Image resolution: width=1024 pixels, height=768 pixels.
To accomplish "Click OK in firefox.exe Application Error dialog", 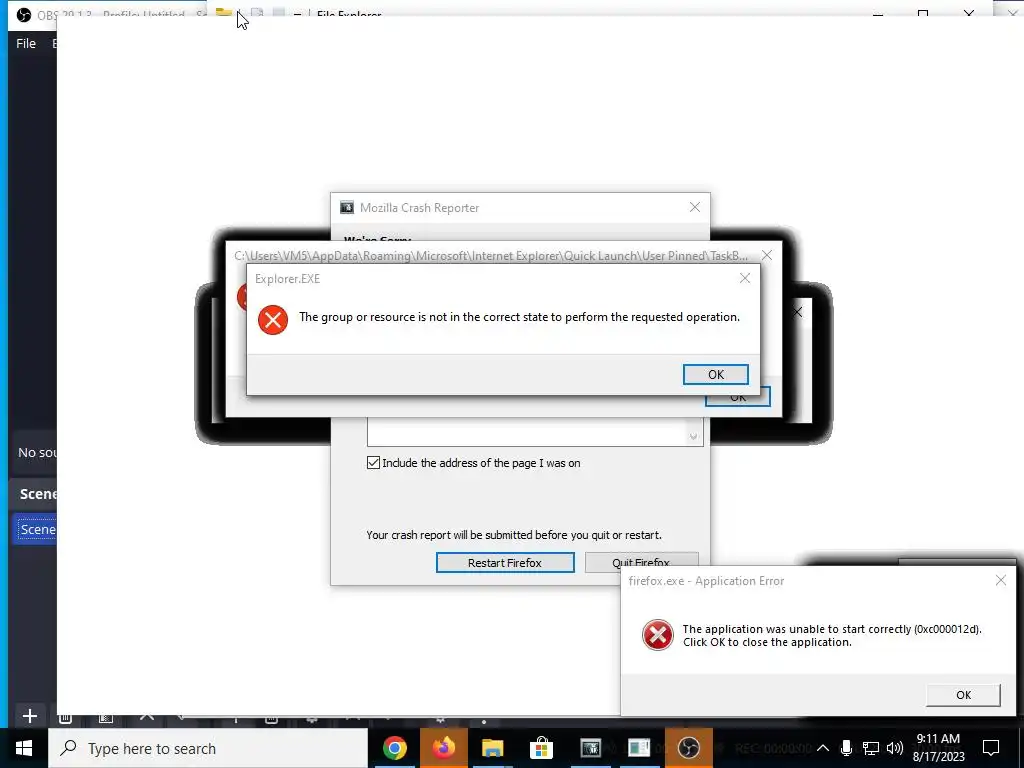I will pos(963,695).
